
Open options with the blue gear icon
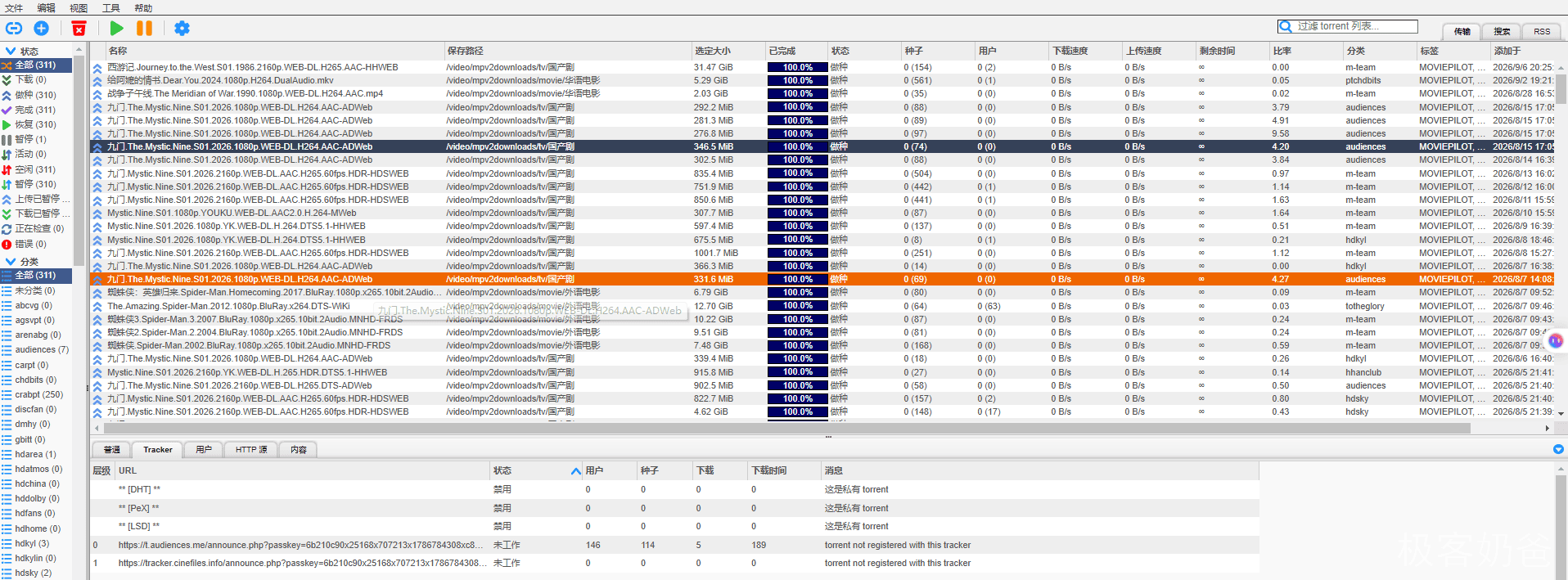click(x=182, y=29)
